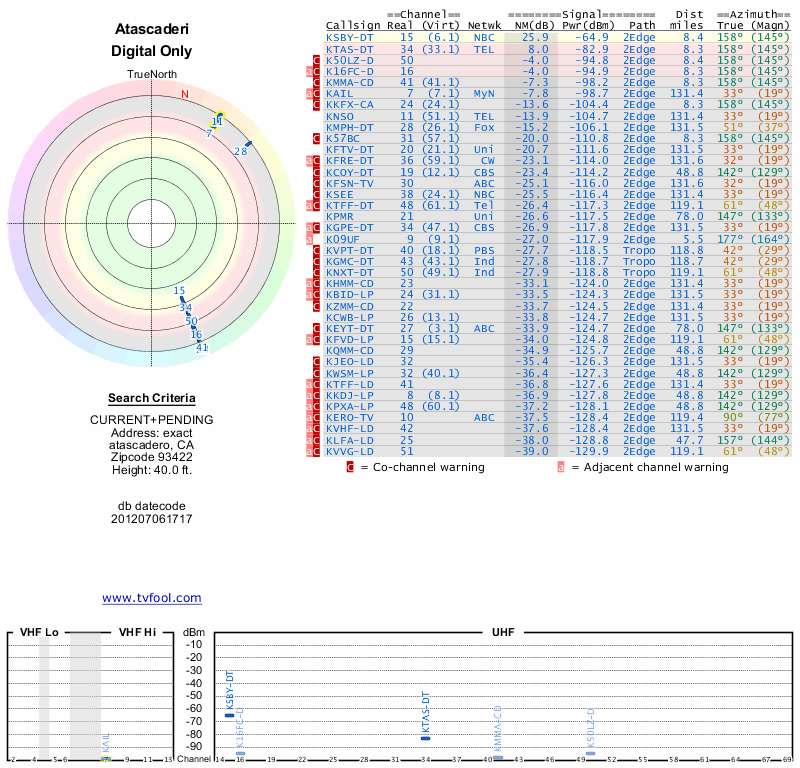
Task: Click the warning icon next to K57BC
Action: pyautogui.click(x=316, y=138)
